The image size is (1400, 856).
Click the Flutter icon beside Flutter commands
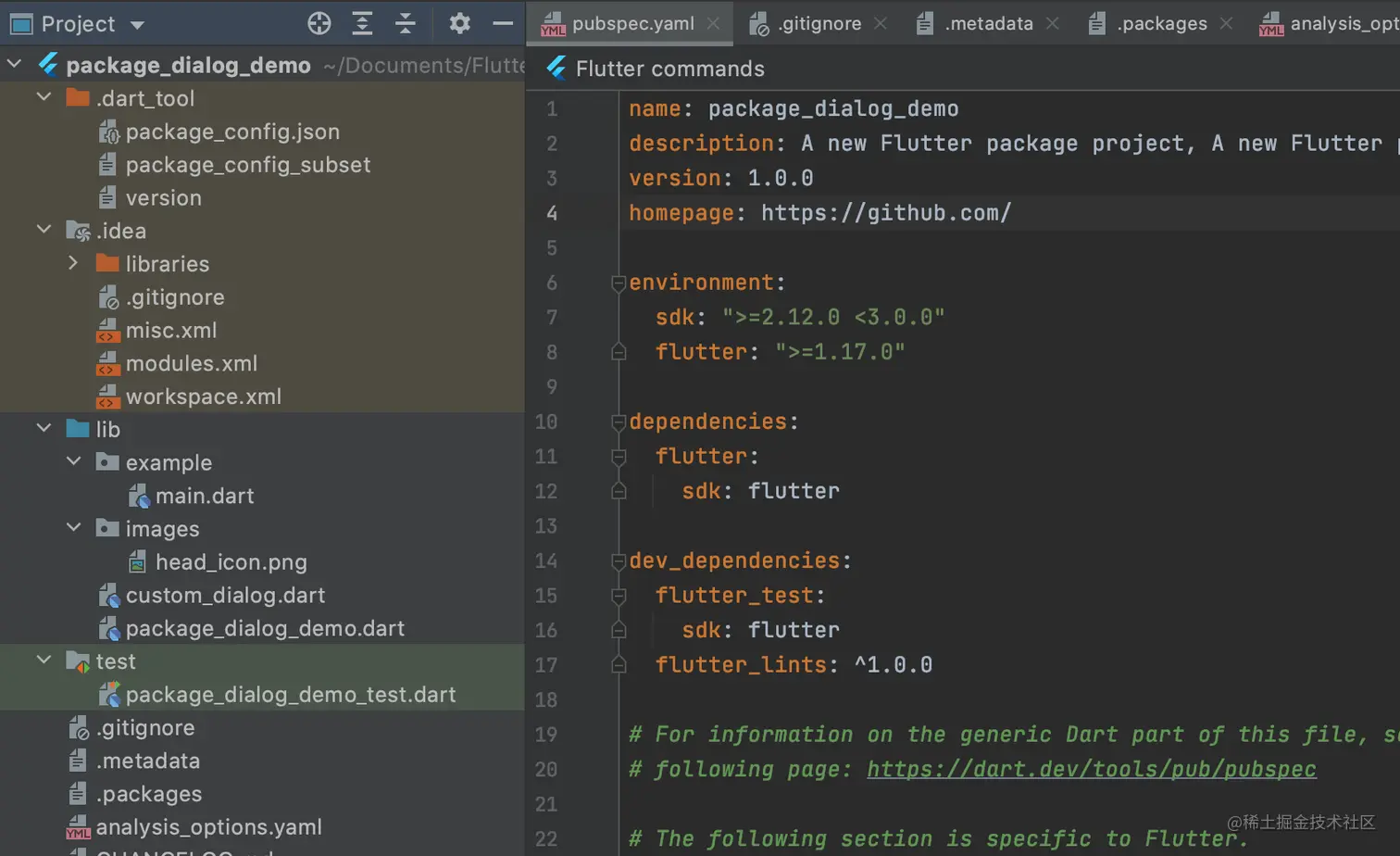coord(556,68)
